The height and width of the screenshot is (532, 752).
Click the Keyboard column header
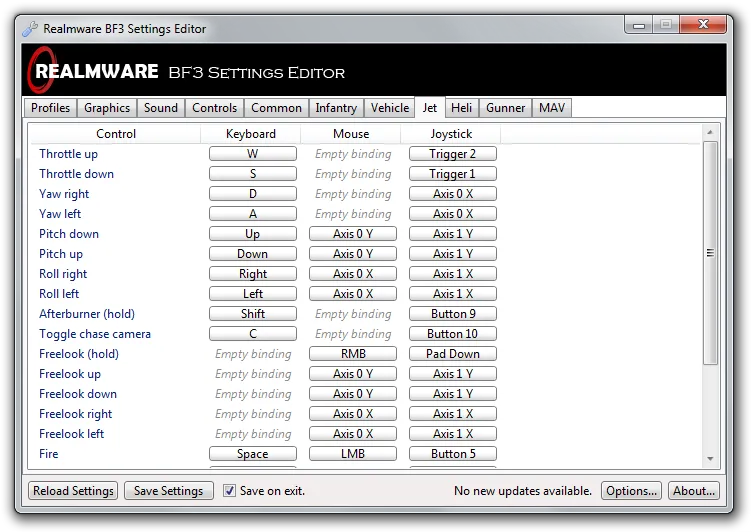(x=250, y=134)
